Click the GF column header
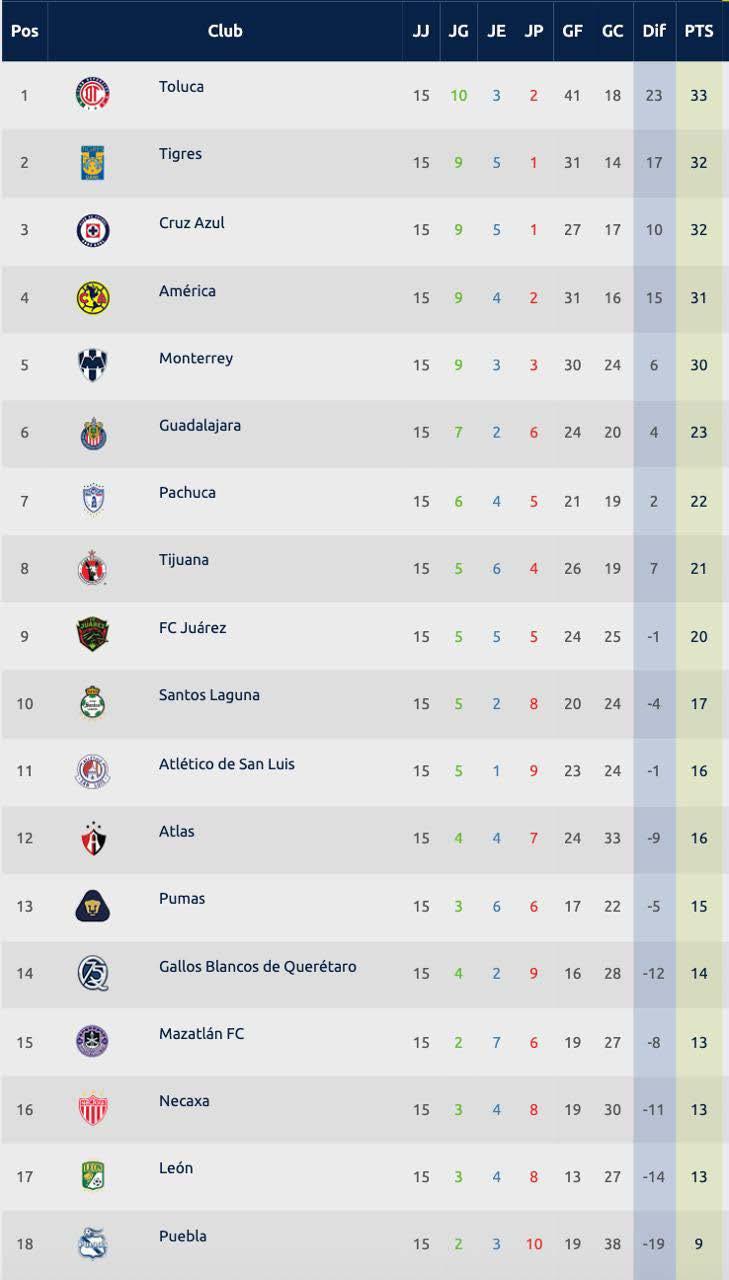The image size is (729, 1280). [x=572, y=31]
